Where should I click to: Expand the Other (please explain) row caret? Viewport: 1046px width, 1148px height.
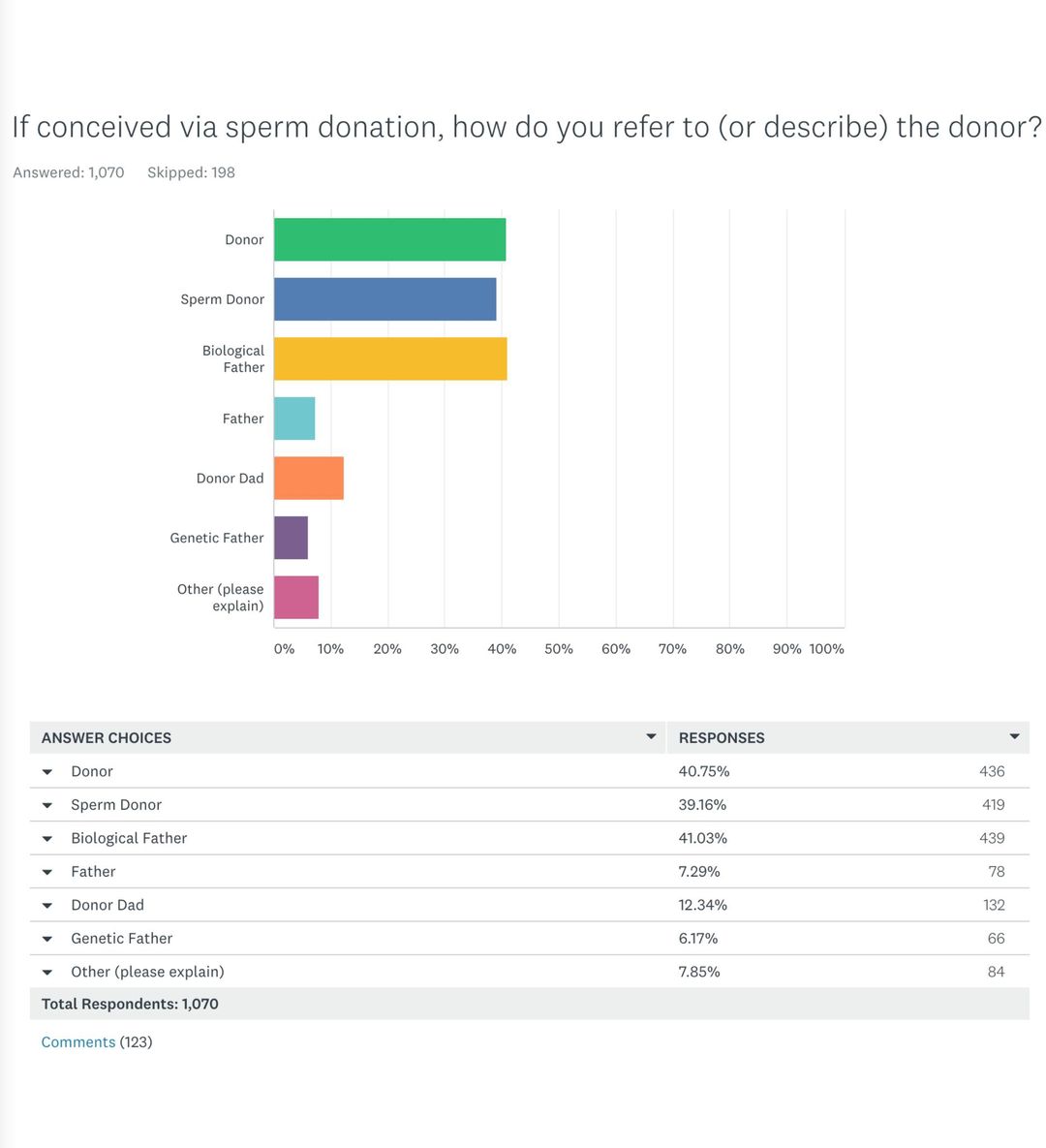[46, 973]
